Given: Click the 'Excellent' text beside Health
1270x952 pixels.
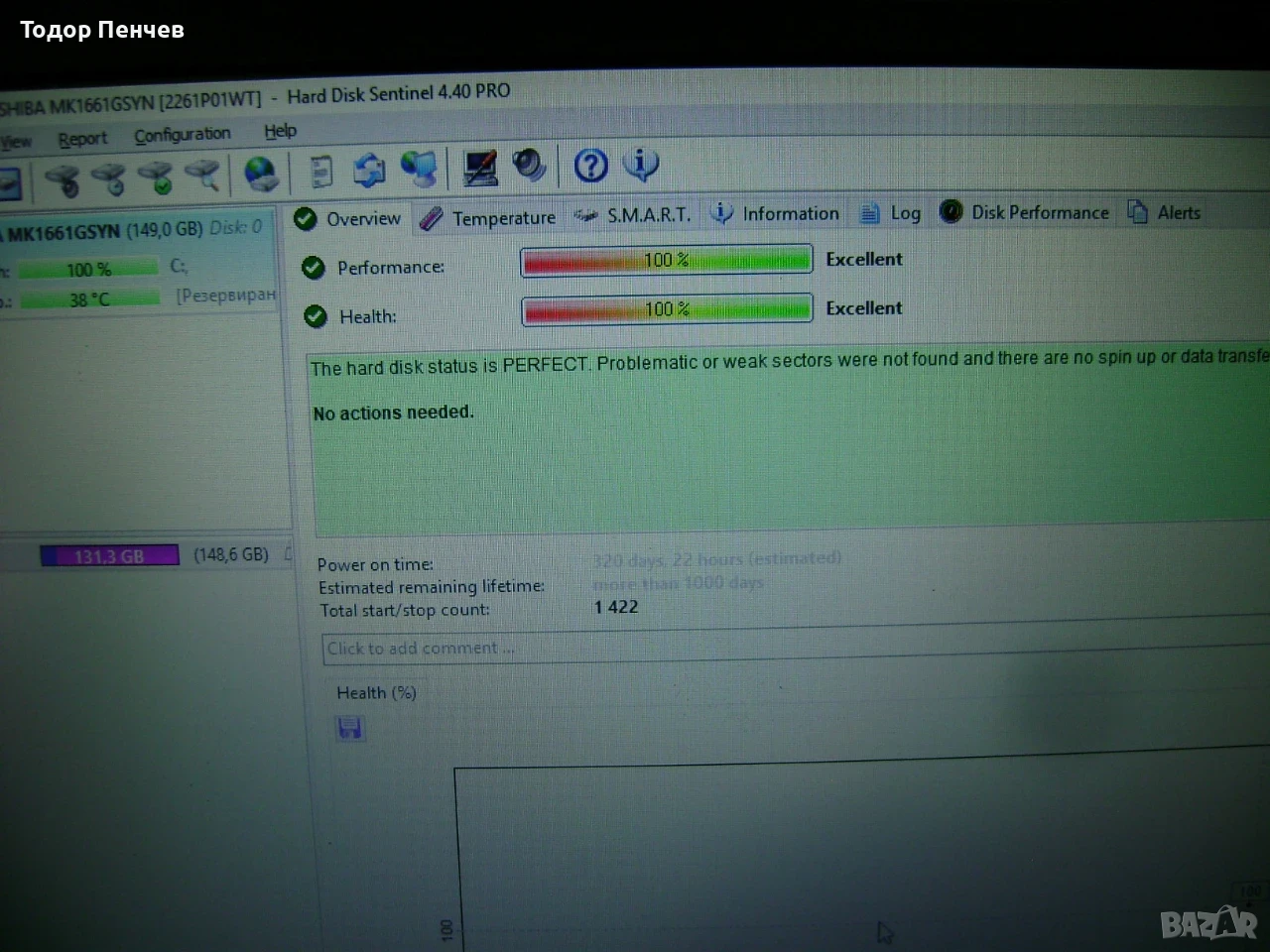Looking at the screenshot, I should pyautogui.click(x=864, y=308).
